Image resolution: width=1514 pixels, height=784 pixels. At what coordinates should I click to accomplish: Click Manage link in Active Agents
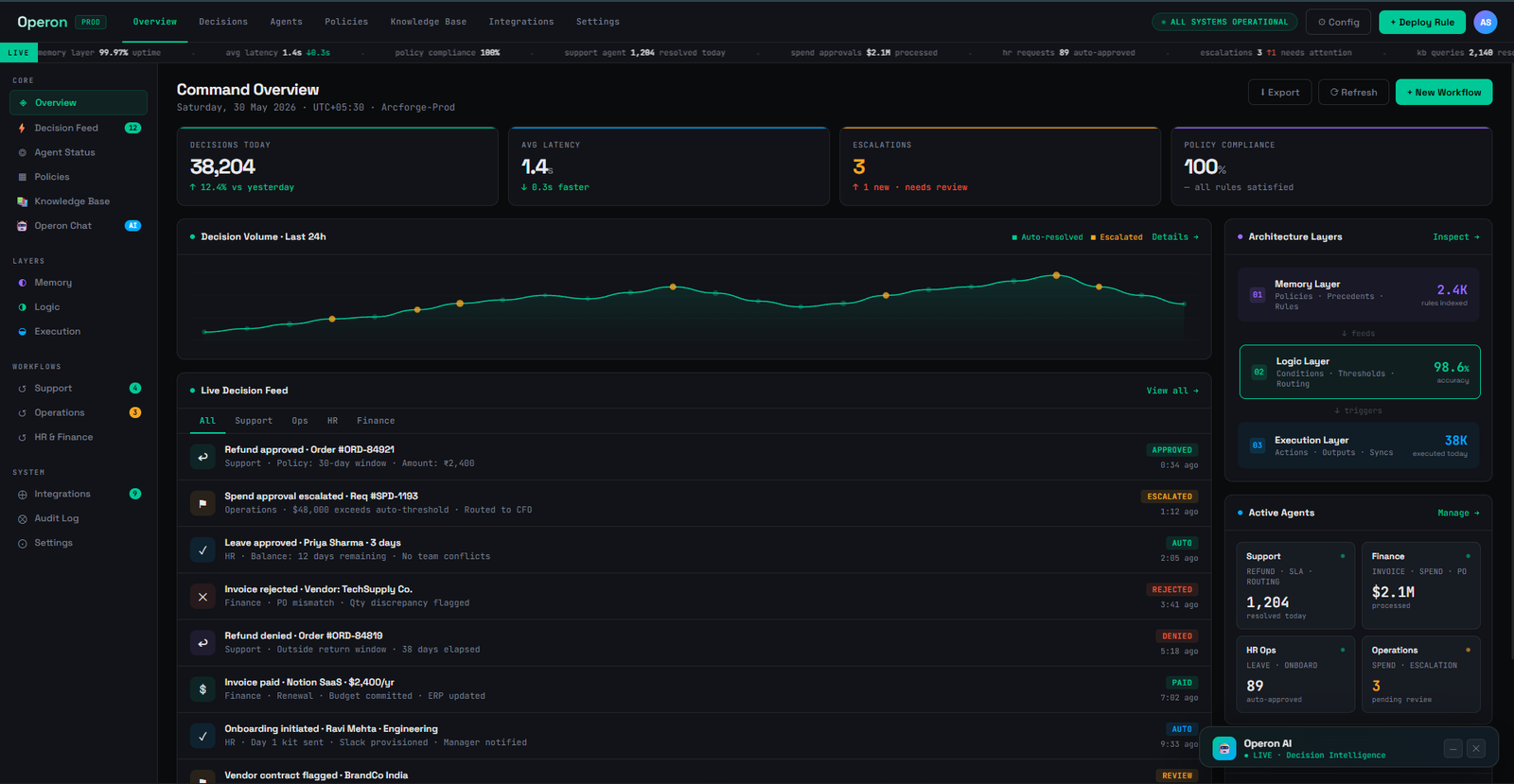pos(1459,514)
